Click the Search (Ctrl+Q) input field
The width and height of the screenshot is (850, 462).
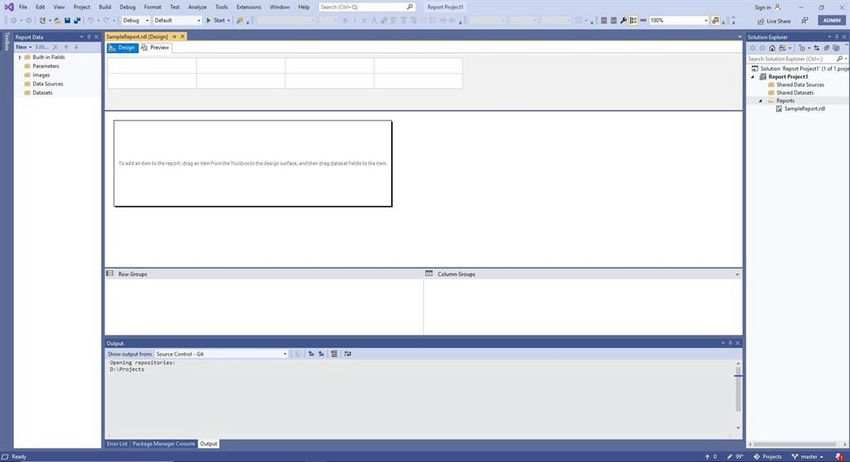pos(366,7)
